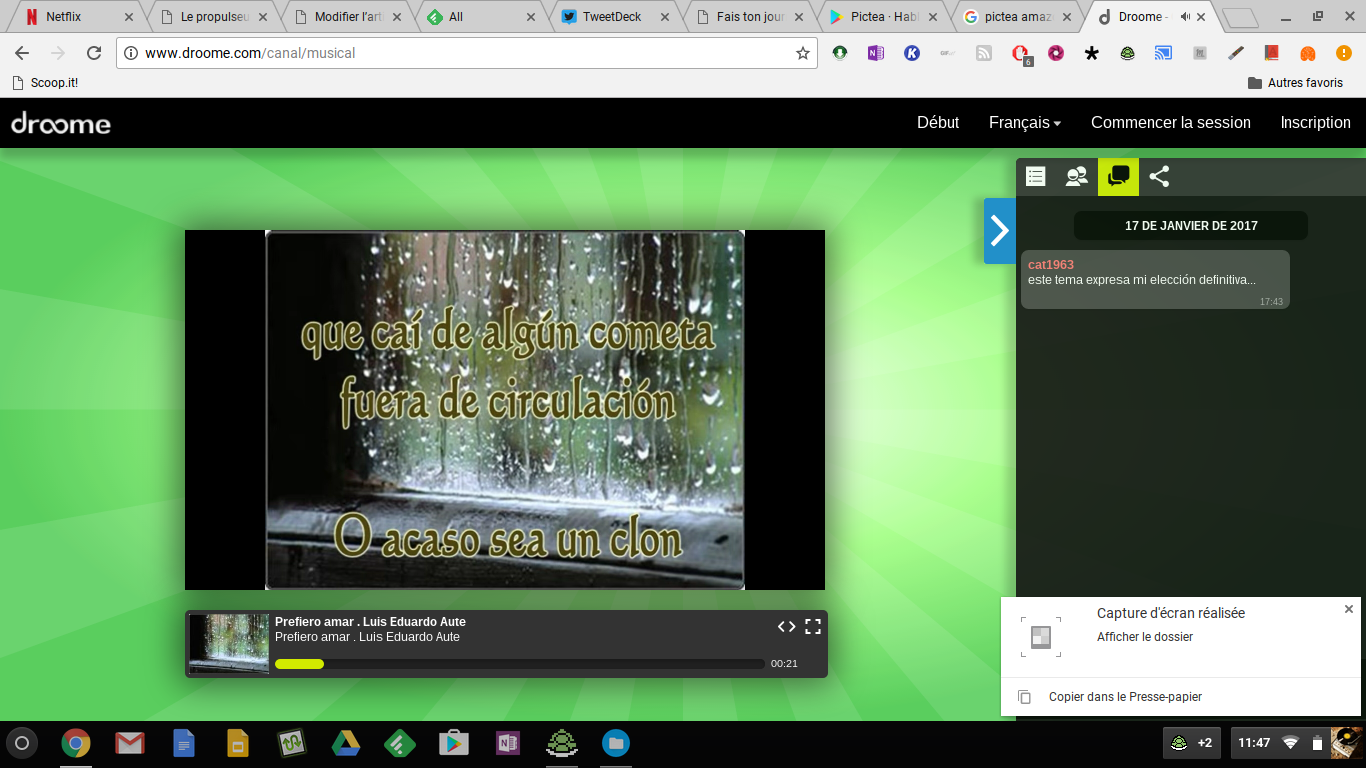Screen dimensions: 1366x768
Task: Select the chat comments panel icon
Action: pos(1118,177)
